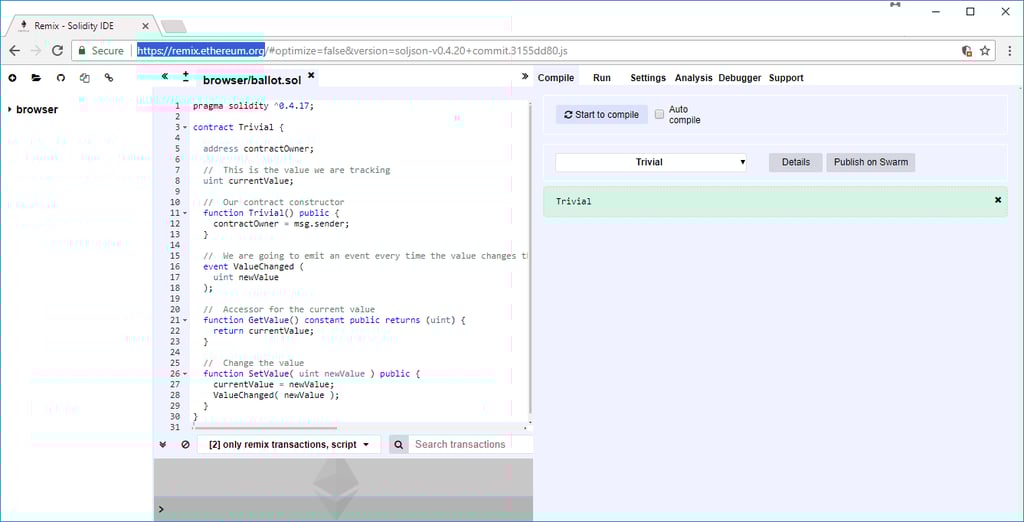Create a new file with plus-circle icon

tap(12, 78)
